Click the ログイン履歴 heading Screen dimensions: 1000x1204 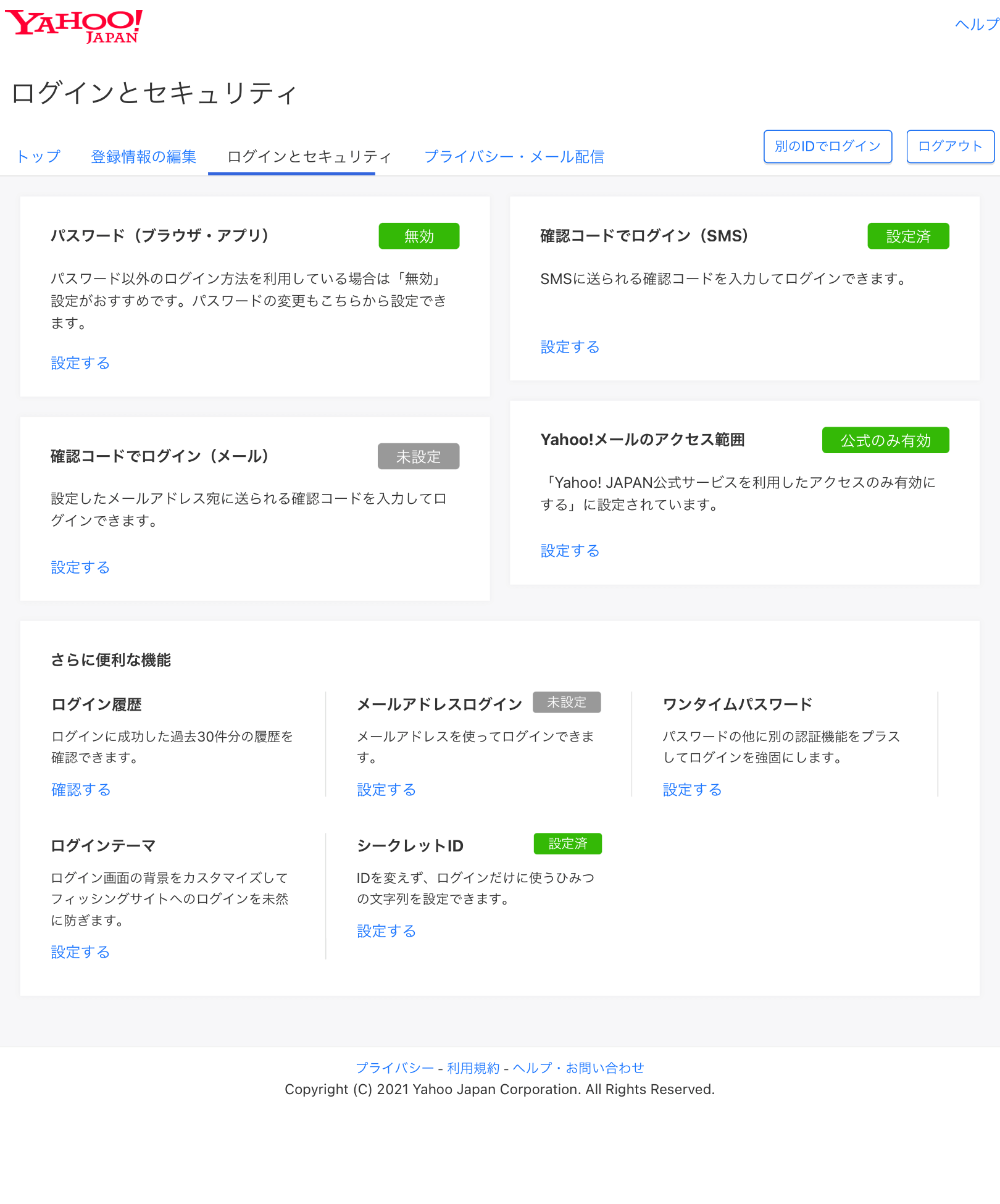tap(97, 704)
